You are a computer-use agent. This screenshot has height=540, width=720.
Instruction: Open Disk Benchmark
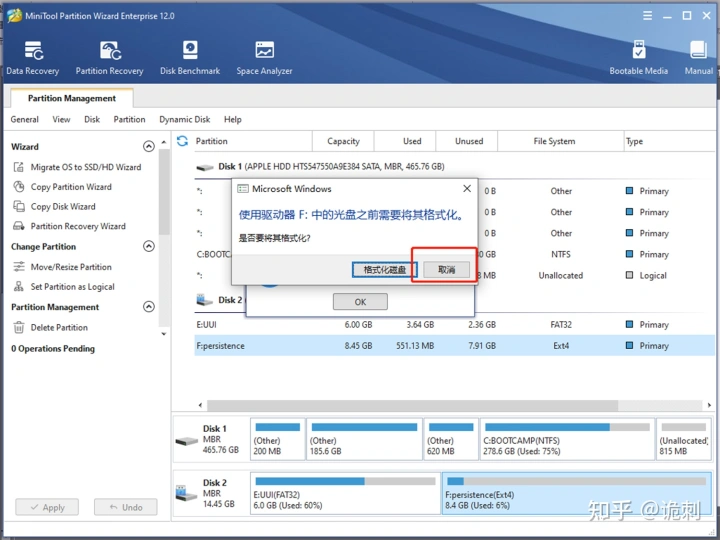[x=190, y=58]
